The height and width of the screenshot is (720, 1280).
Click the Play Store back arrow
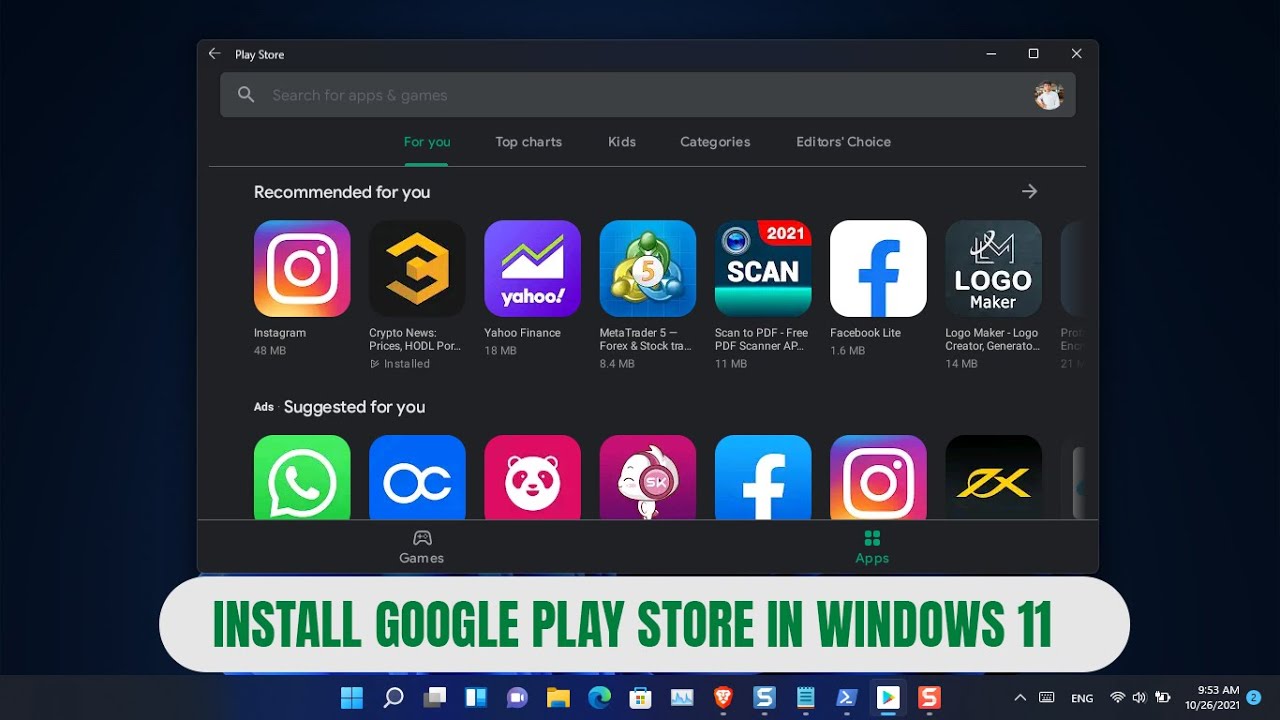click(x=214, y=54)
